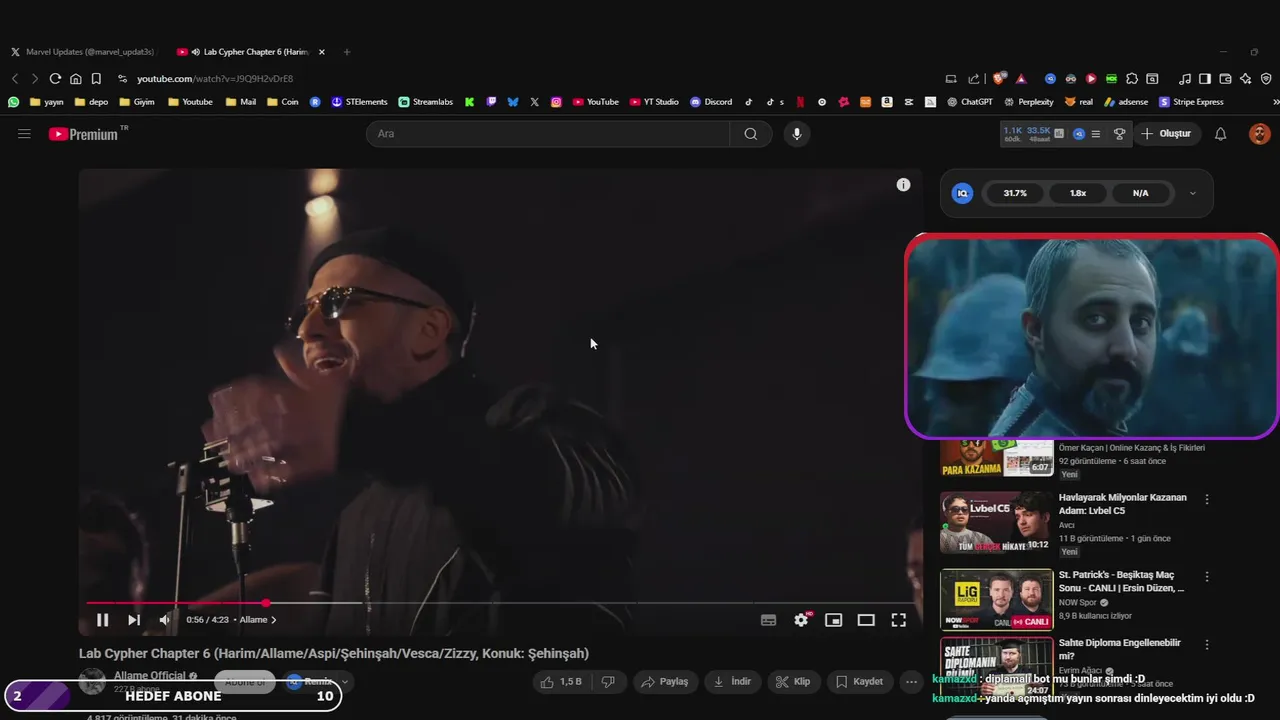
Task: Open the Giyim bookmark folder
Action: click(137, 102)
